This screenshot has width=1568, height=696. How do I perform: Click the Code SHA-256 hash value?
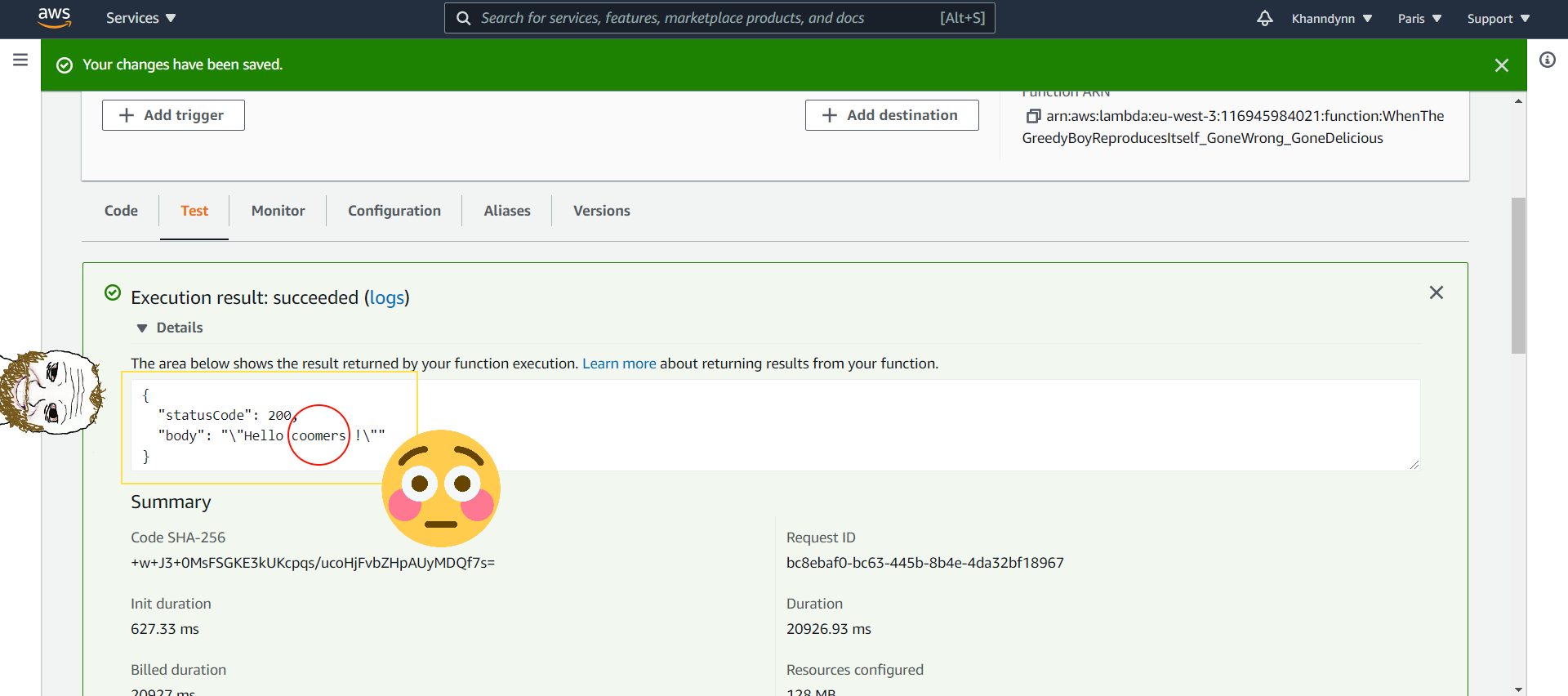313,563
